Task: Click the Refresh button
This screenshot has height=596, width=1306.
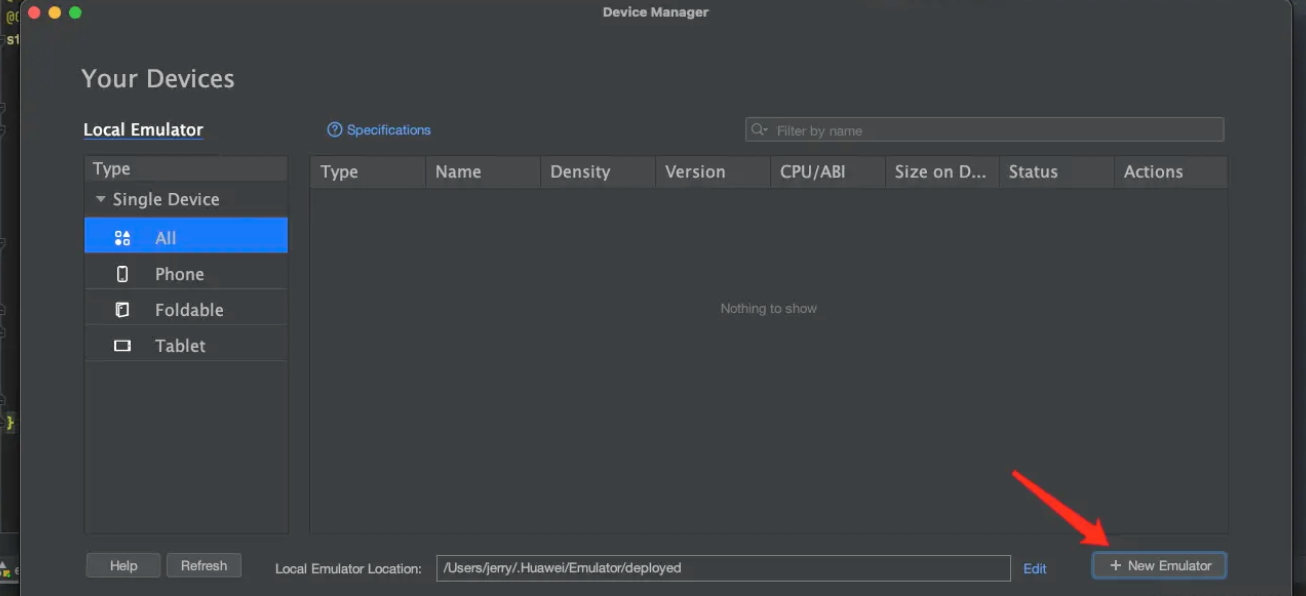Action: coord(204,566)
